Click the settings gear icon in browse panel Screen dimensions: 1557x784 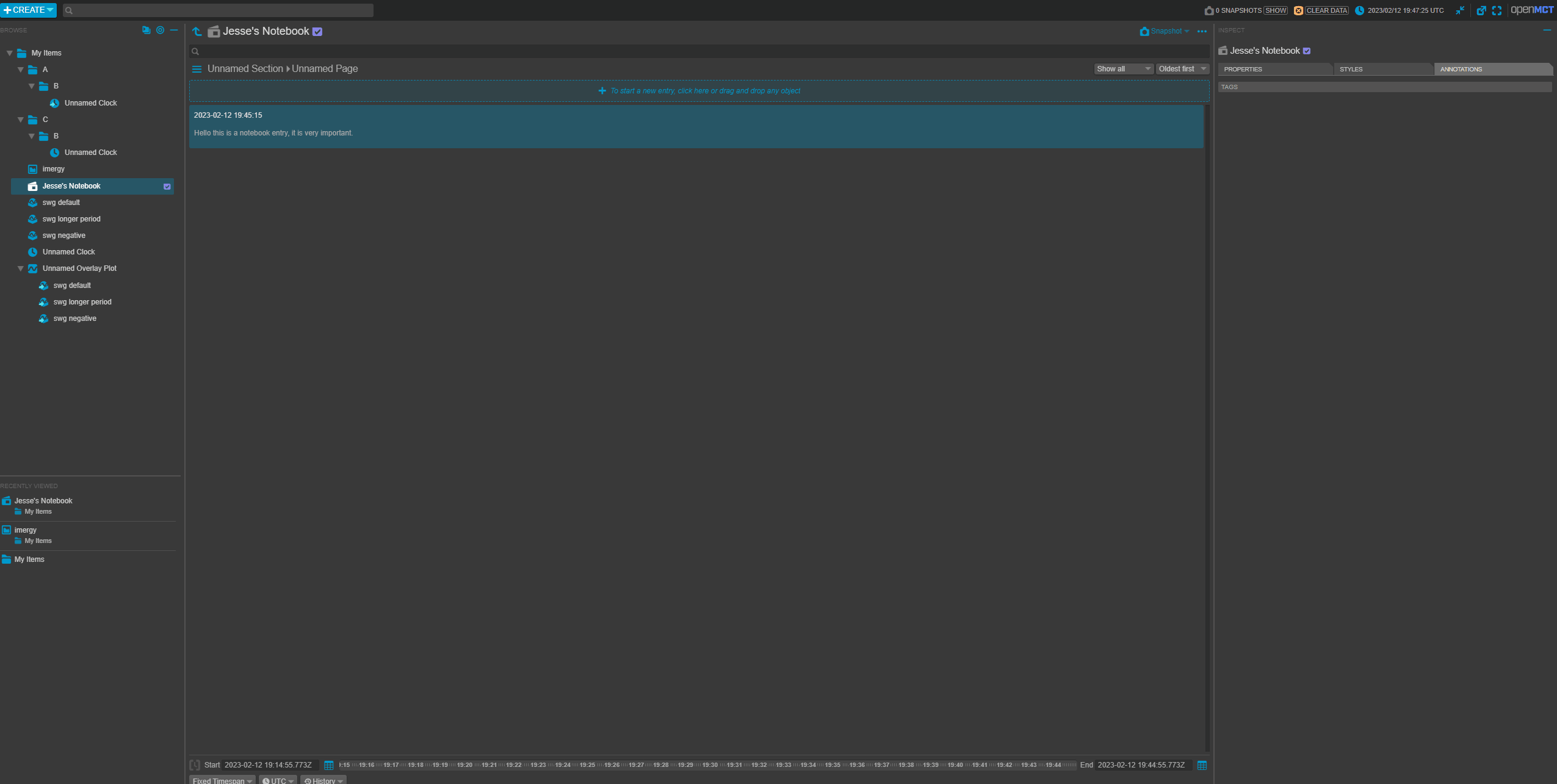tap(159, 29)
